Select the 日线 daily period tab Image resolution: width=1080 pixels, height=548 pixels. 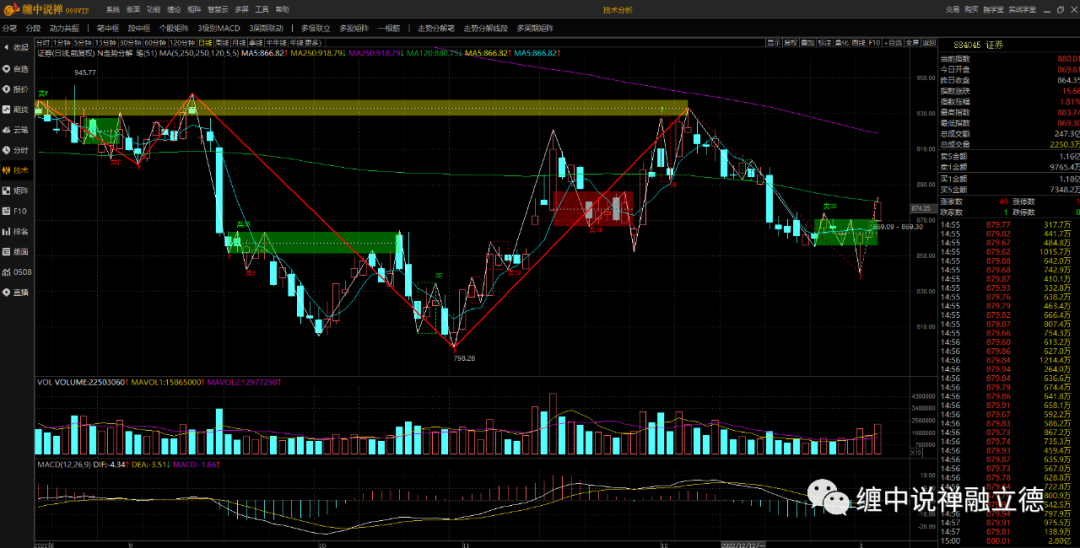pyautogui.click(x=205, y=43)
